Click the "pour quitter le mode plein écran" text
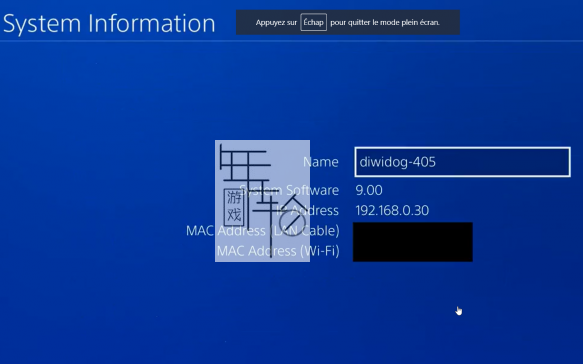 (385, 22)
